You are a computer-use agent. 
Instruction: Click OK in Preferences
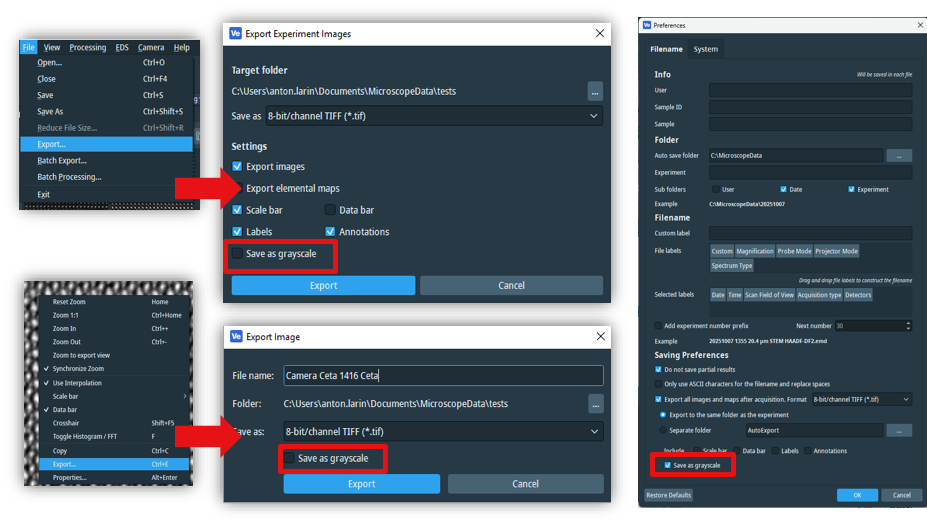[857, 495]
